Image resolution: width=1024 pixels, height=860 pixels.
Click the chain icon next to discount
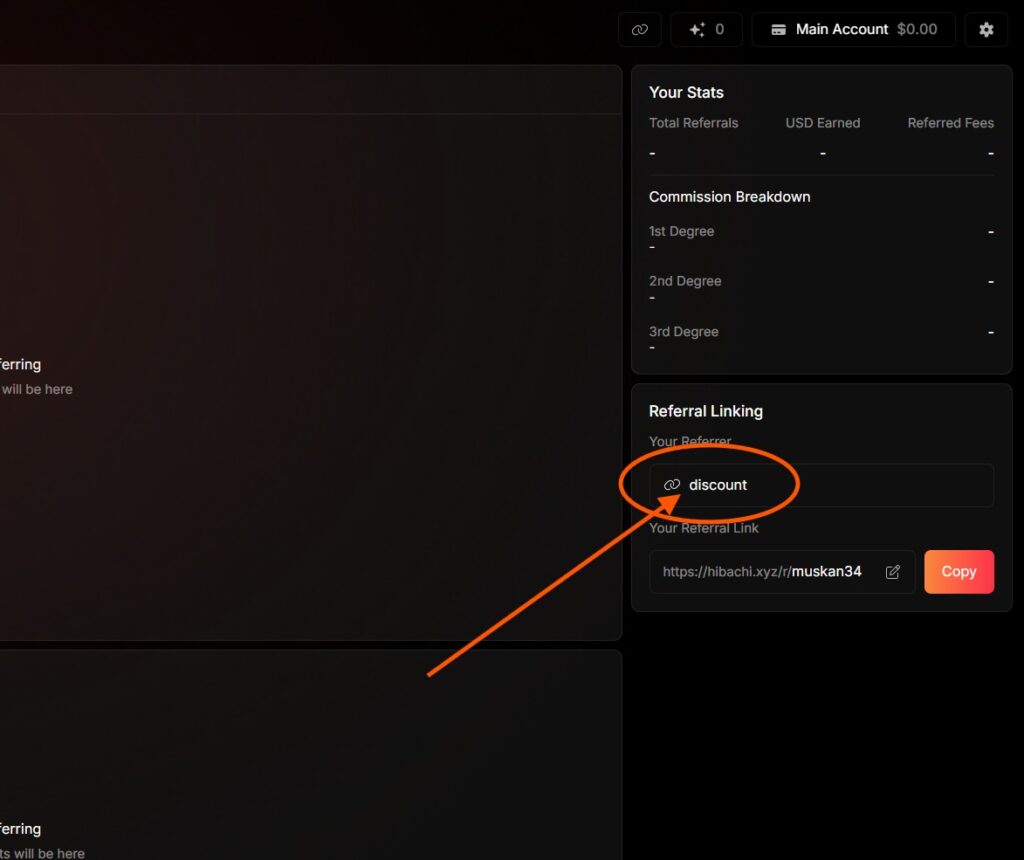click(x=672, y=485)
